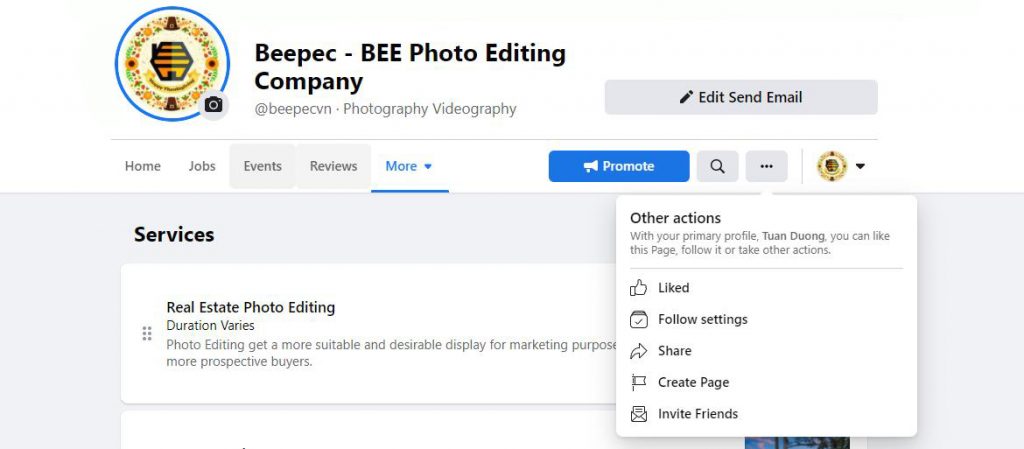
Task: Open Real Estate Photo Editing service
Action: pyautogui.click(x=251, y=307)
